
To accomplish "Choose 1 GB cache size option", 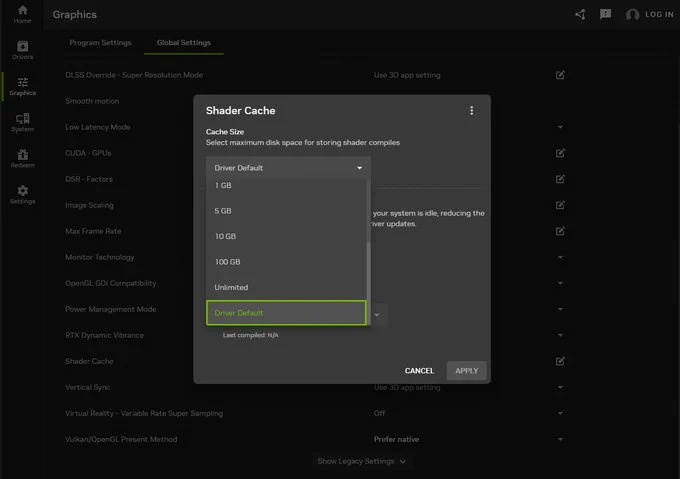I will tap(286, 186).
